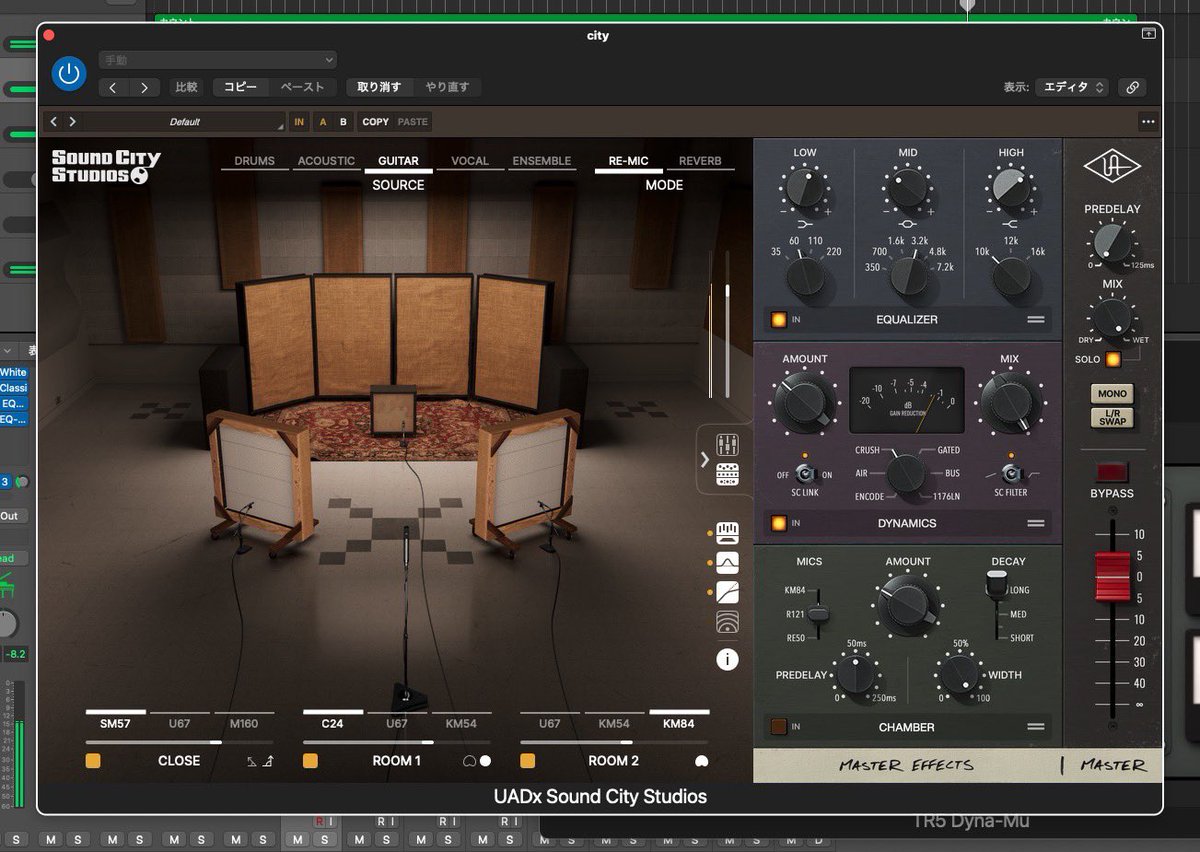Click the コピー button

[x=240, y=87]
